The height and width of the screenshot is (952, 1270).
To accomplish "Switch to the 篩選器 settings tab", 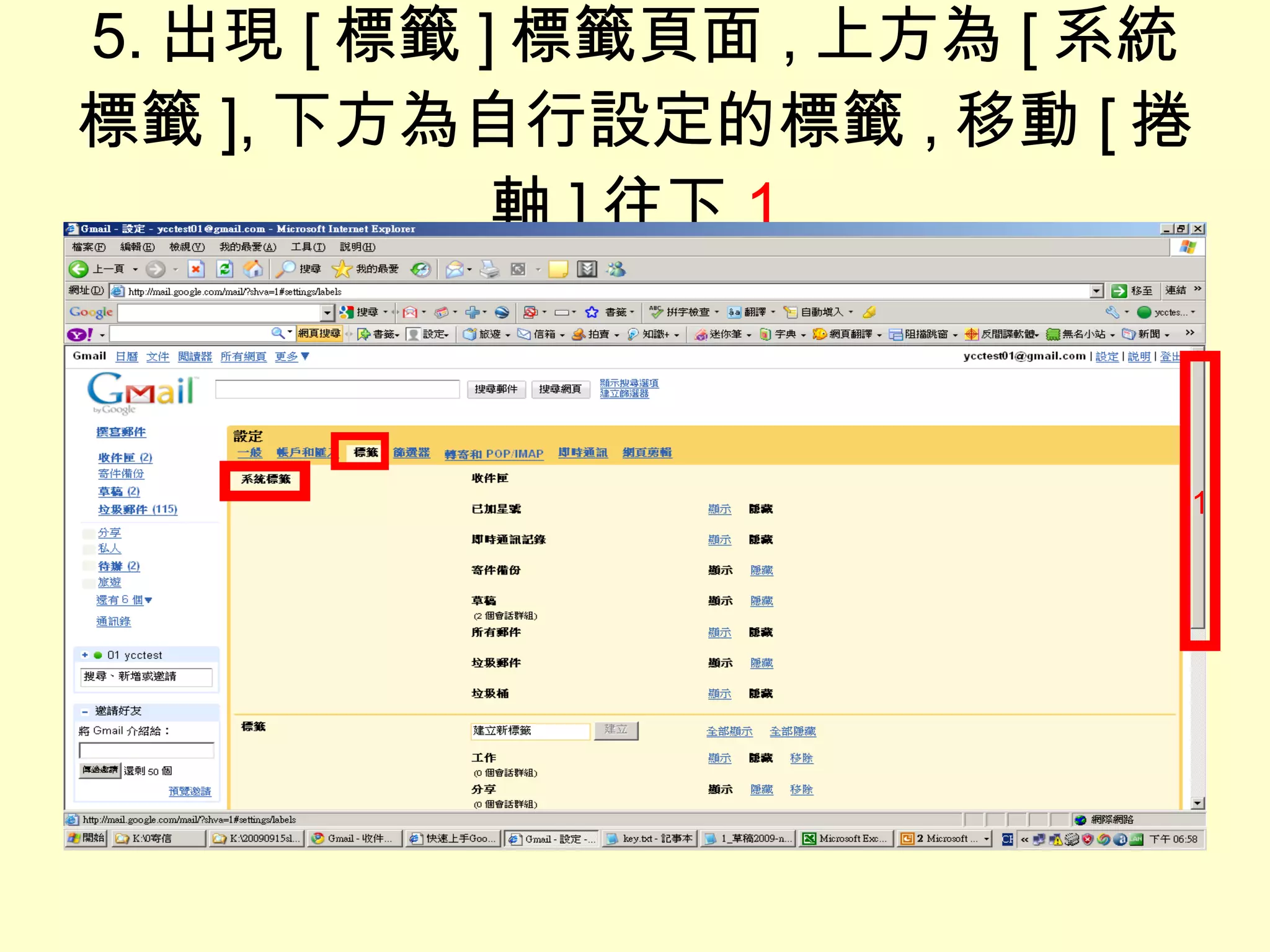I will [411, 452].
